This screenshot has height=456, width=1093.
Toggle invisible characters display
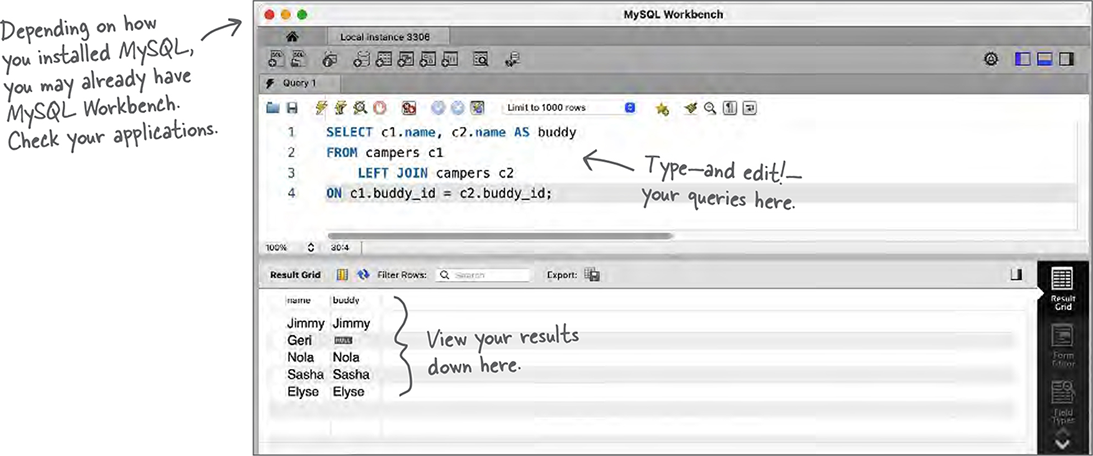coord(729,108)
